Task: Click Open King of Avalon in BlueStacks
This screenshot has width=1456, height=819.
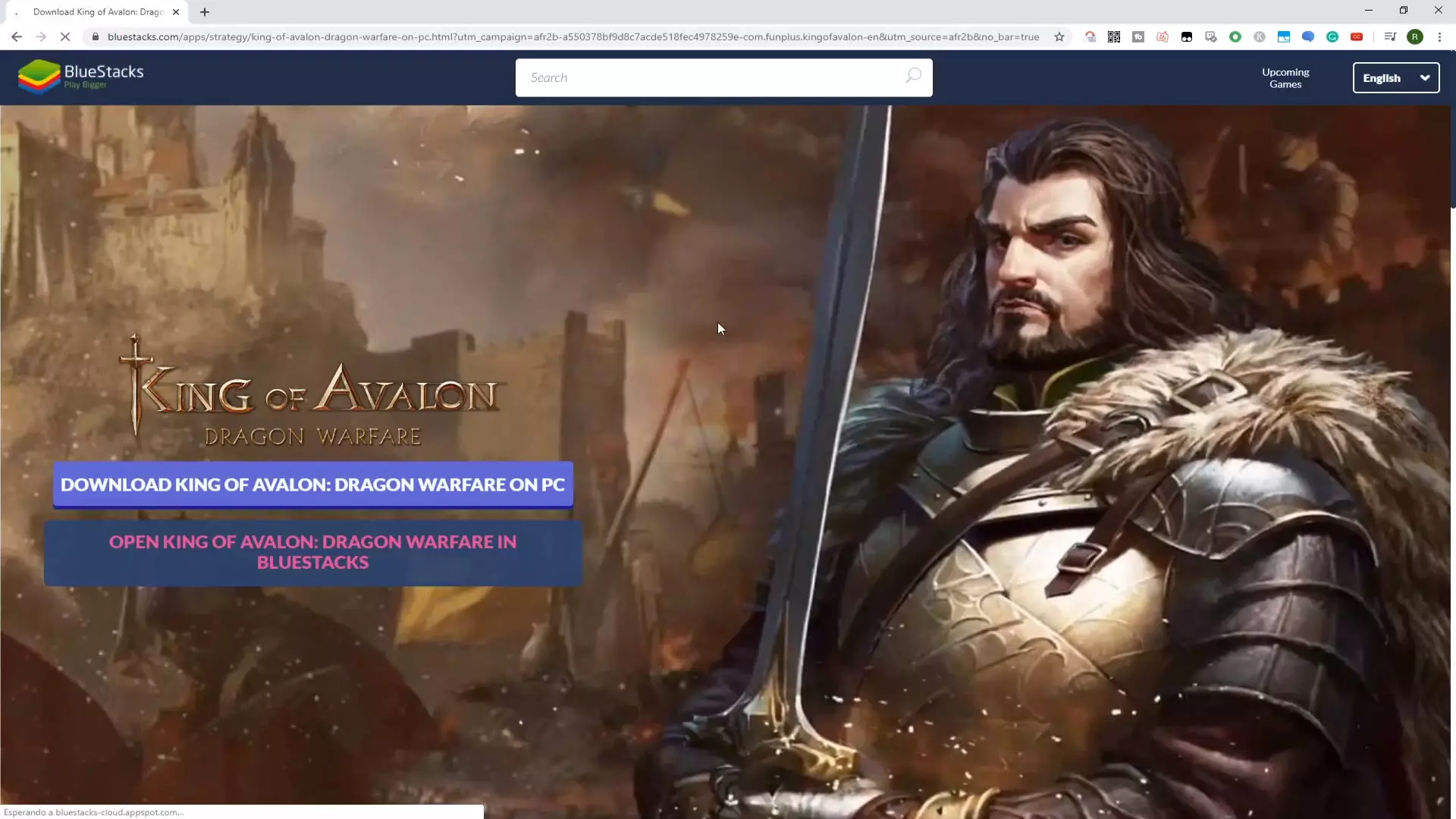Action: (312, 552)
